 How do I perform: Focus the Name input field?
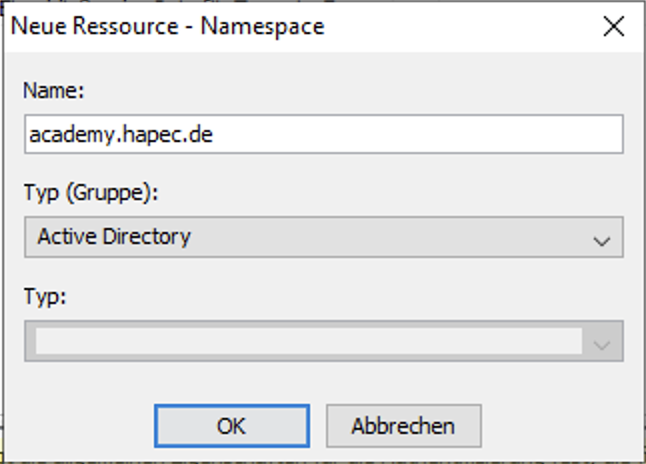tap(323, 134)
